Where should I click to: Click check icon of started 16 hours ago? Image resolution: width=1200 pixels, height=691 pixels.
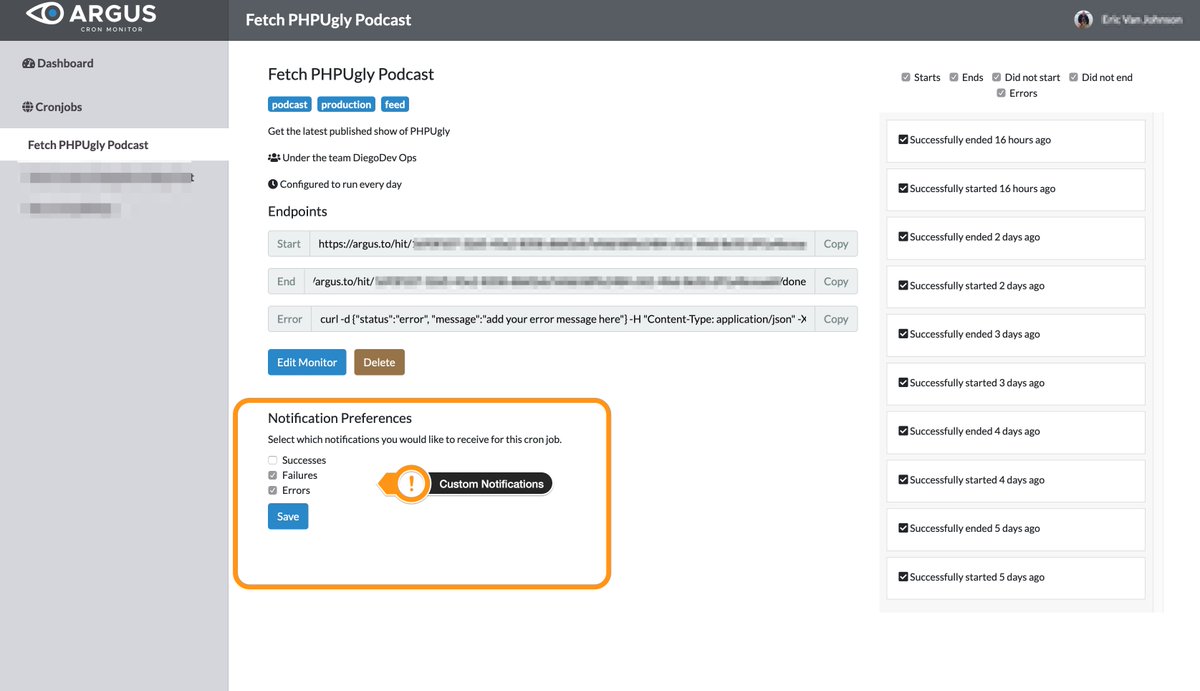pos(903,188)
